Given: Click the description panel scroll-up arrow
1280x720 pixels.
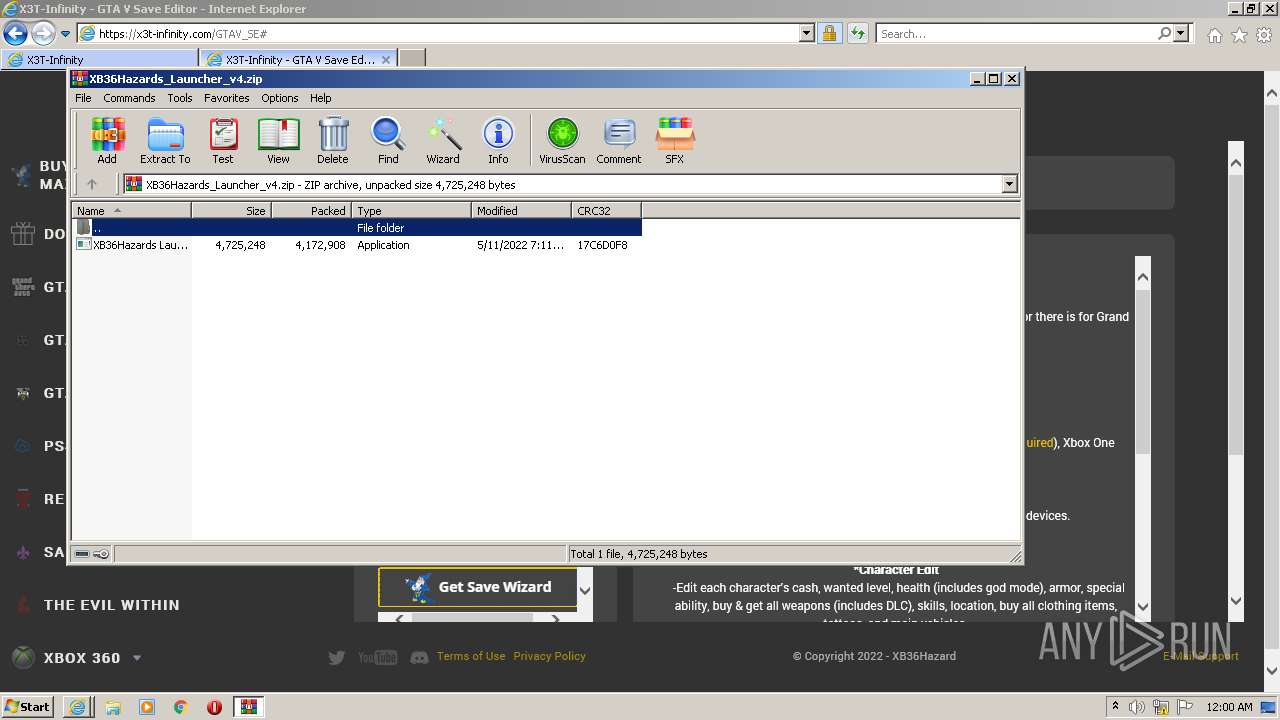Looking at the screenshot, I should (x=1142, y=277).
